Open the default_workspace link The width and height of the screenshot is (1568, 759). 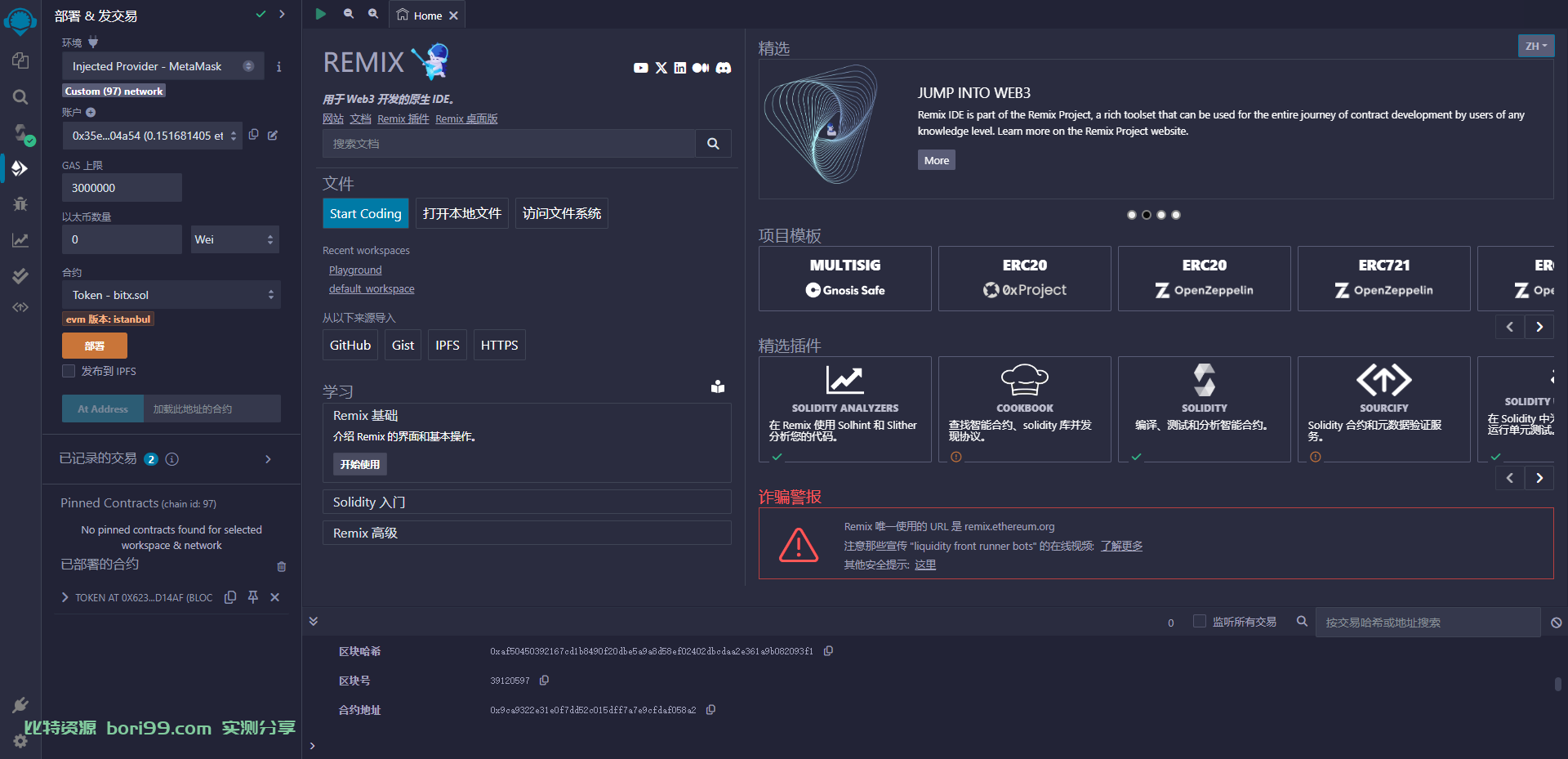click(372, 289)
